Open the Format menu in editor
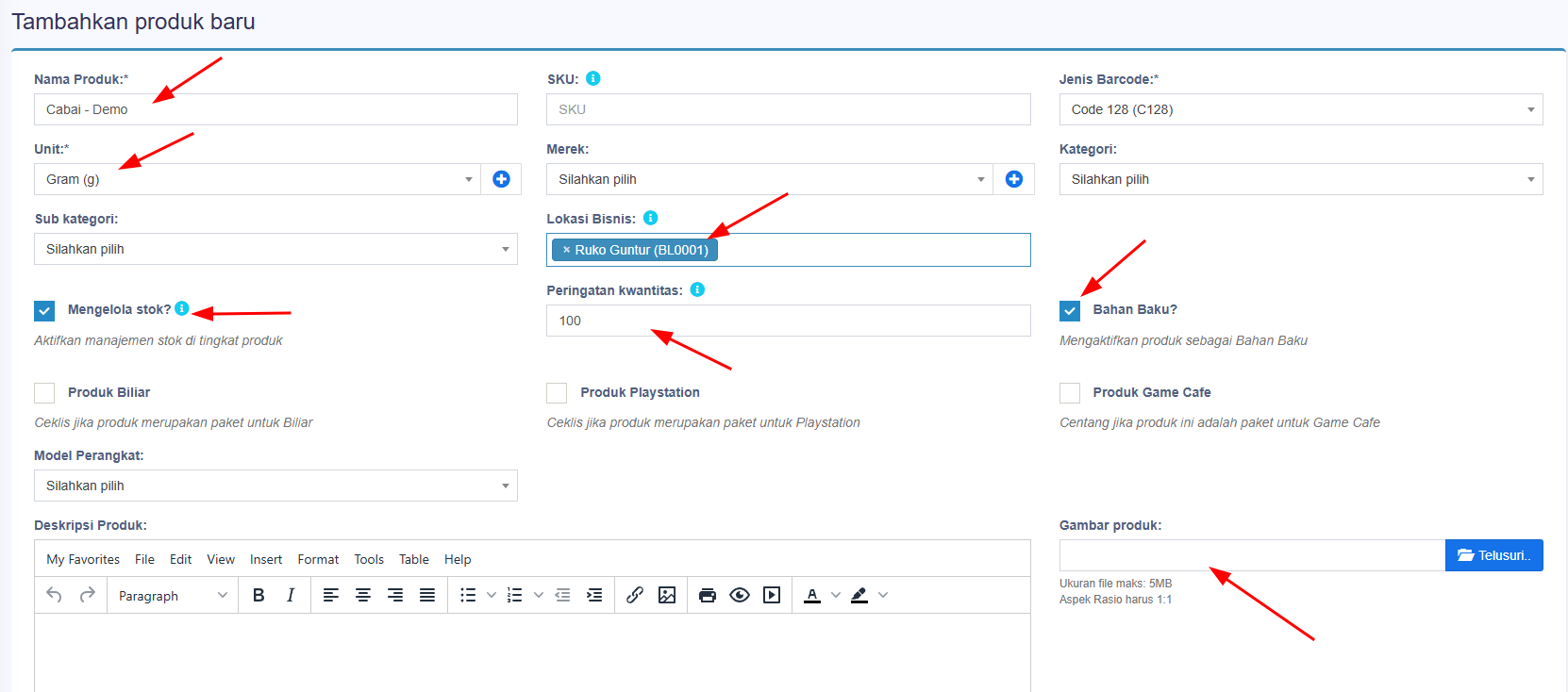The height and width of the screenshot is (692, 1568). pyautogui.click(x=318, y=559)
